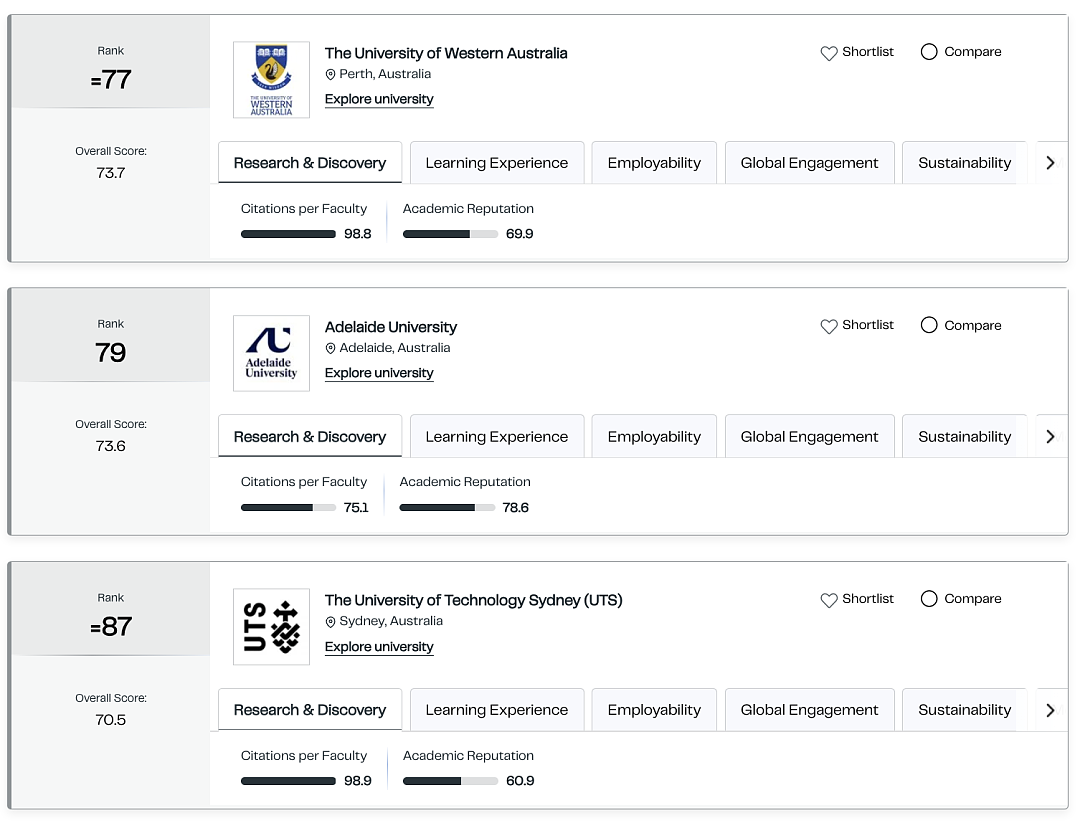Screen dimensions: 1080x823
Task: Click location pin next to Adelaide, Australia
Action: (x=331, y=348)
